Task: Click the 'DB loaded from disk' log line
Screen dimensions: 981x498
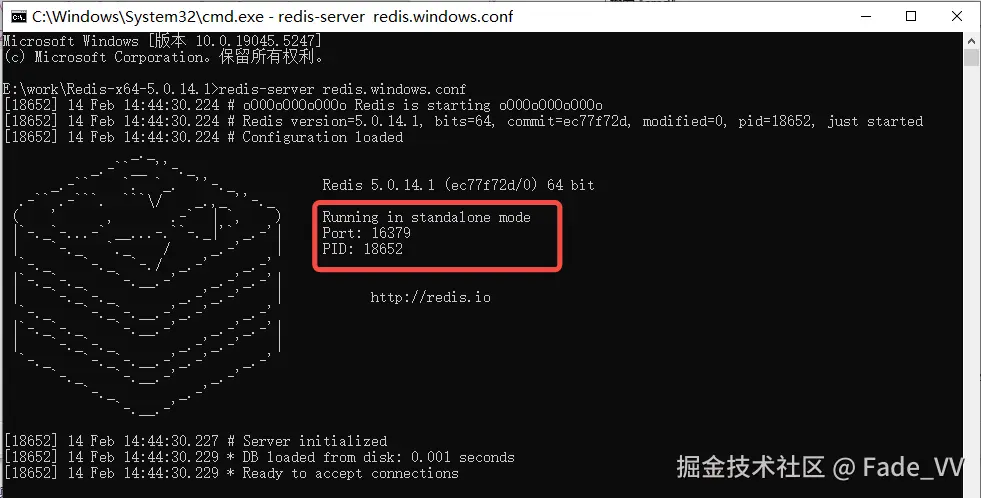Action: (x=260, y=457)
